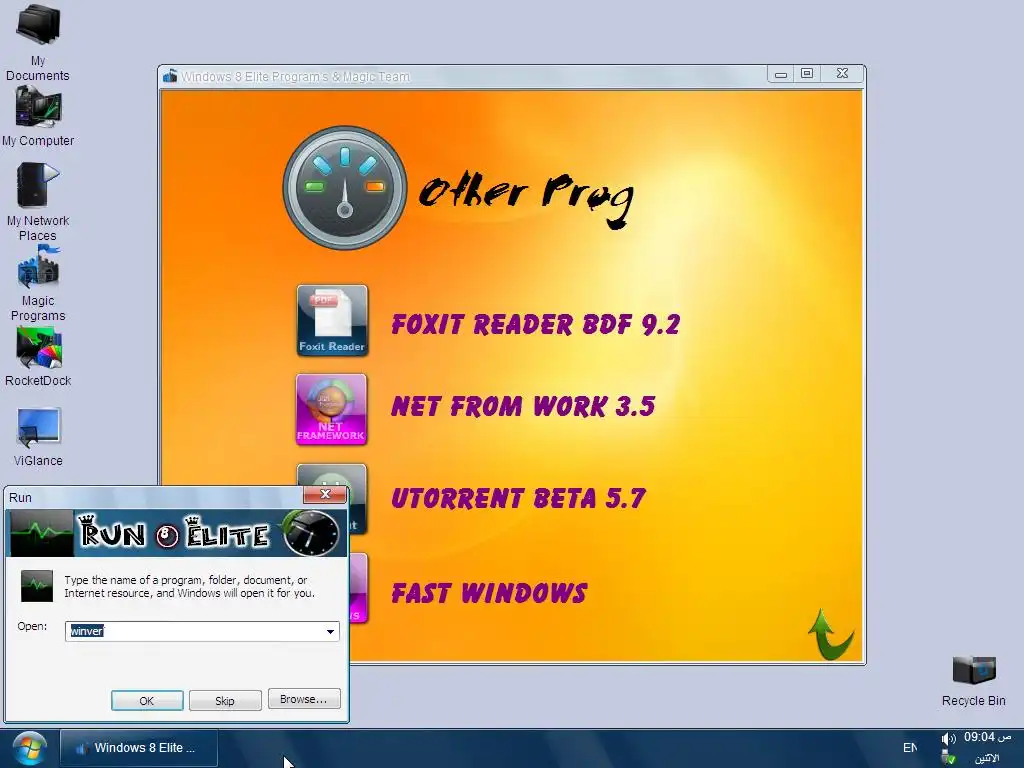1024x768 pixels.
Task: Close the Windows 8 Elite Programs window
Action: 842,74
